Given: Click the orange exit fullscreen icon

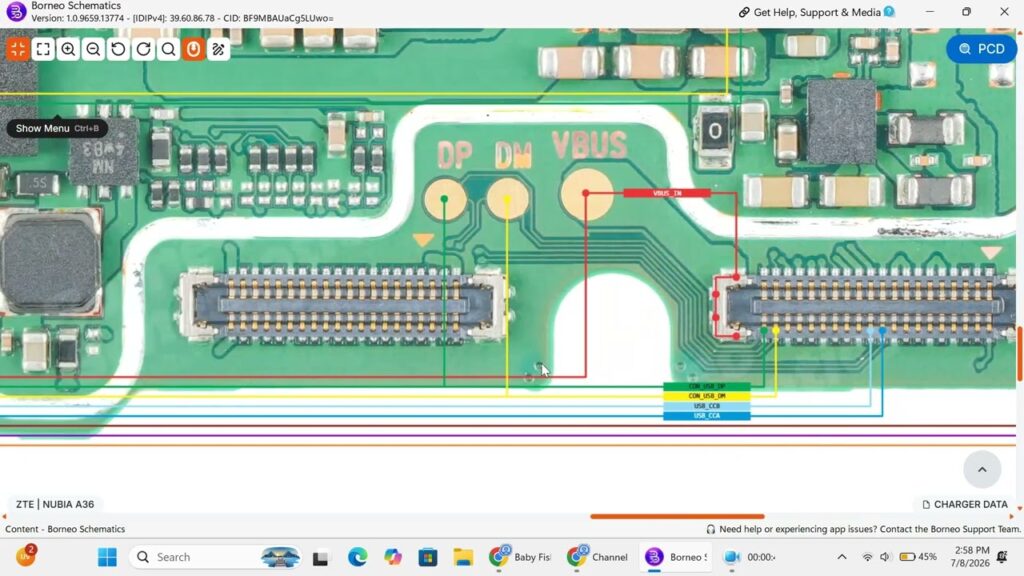Looking at the screenshot, I should point(18,49).
